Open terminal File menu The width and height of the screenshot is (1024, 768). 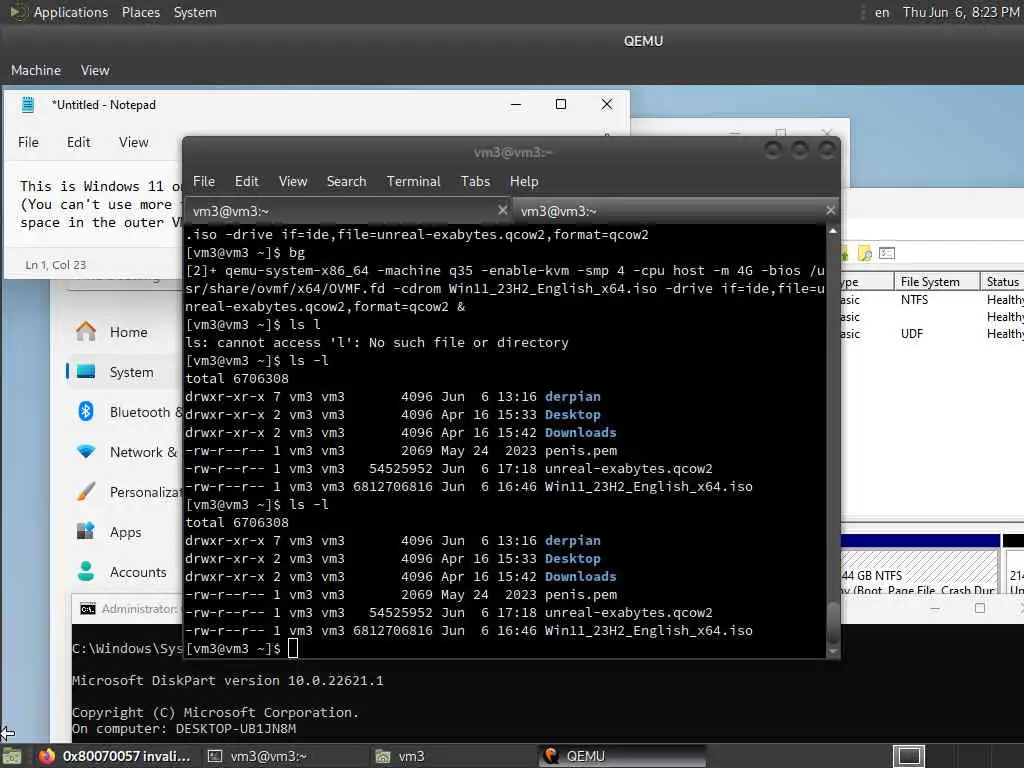pyautogui.click(x=204, y=181)
